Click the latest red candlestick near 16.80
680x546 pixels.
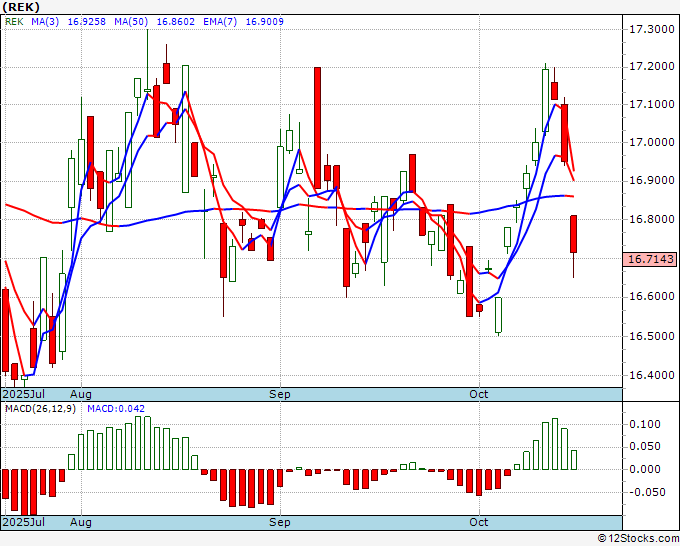coord(573,234)
